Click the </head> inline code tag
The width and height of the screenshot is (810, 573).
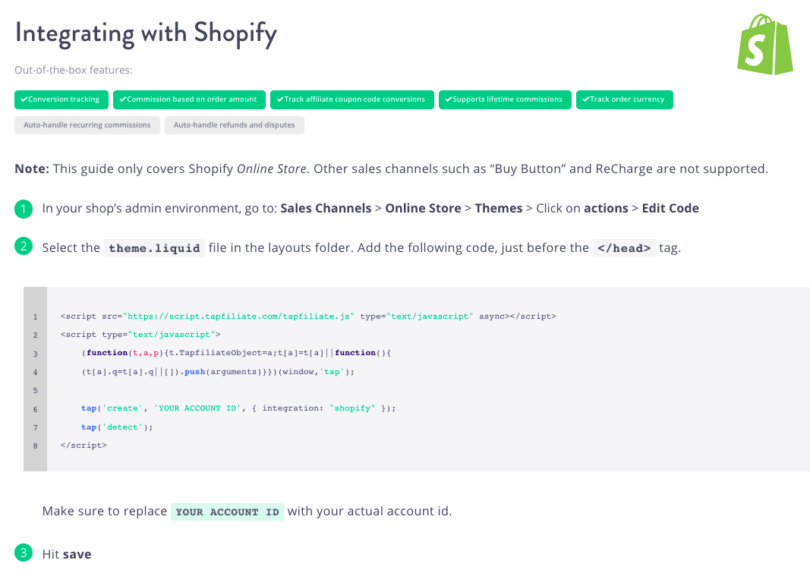tap(623, 248)
